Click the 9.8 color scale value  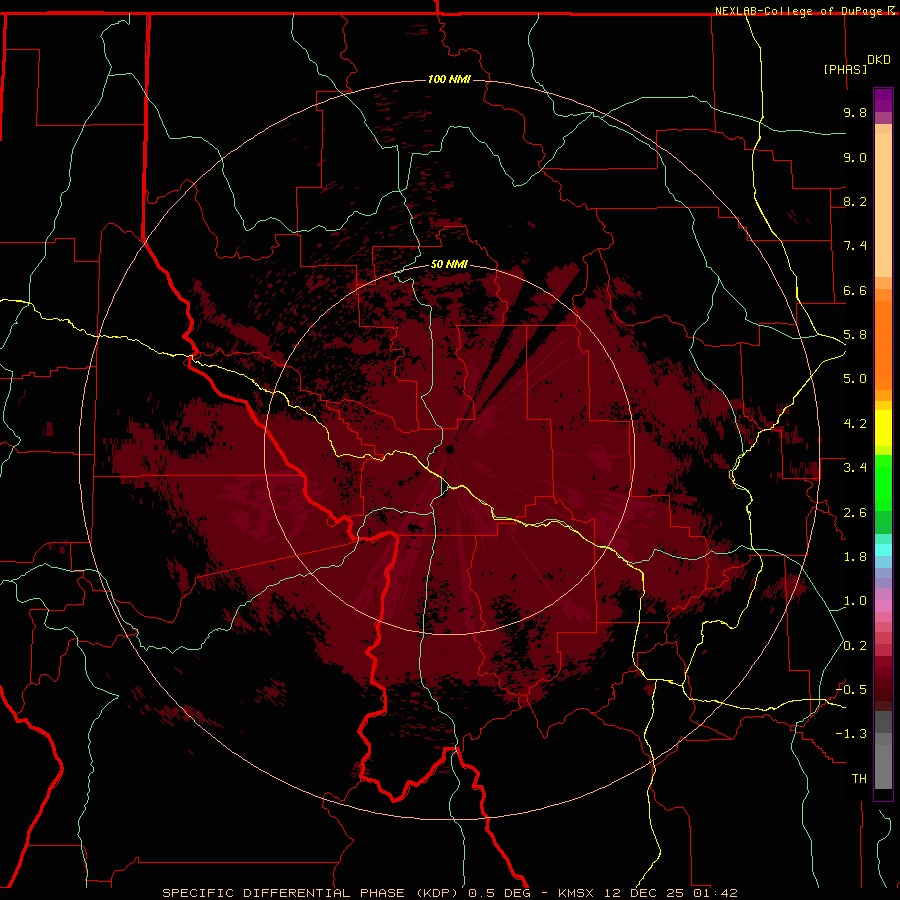coord(855,112)
